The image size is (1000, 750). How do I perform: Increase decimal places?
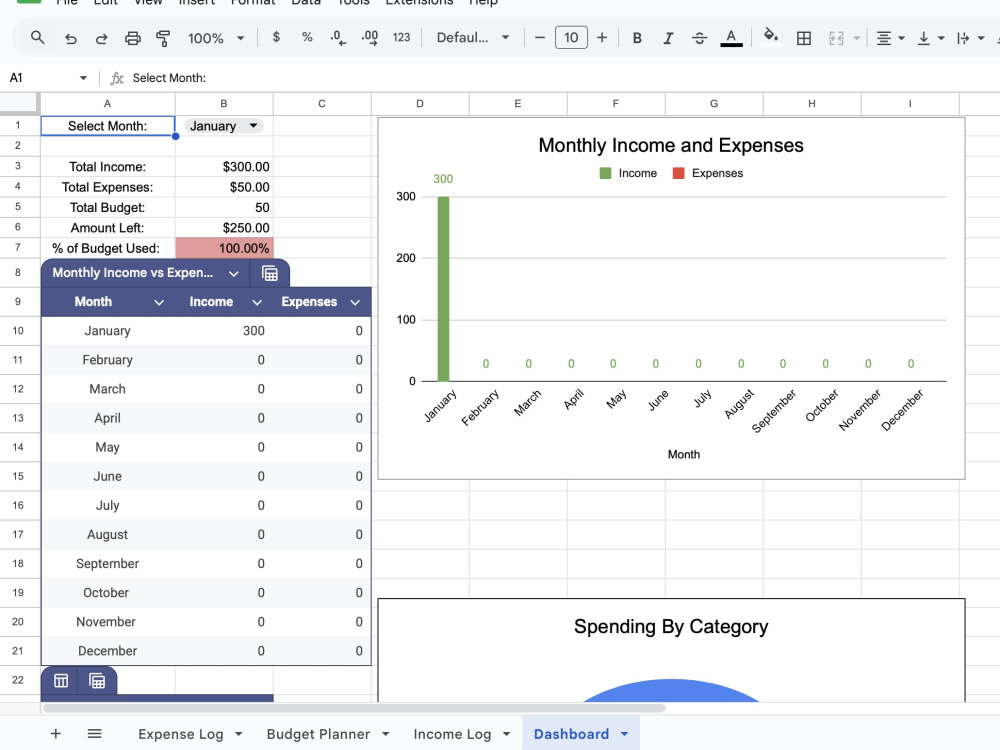tap(369, 38)
